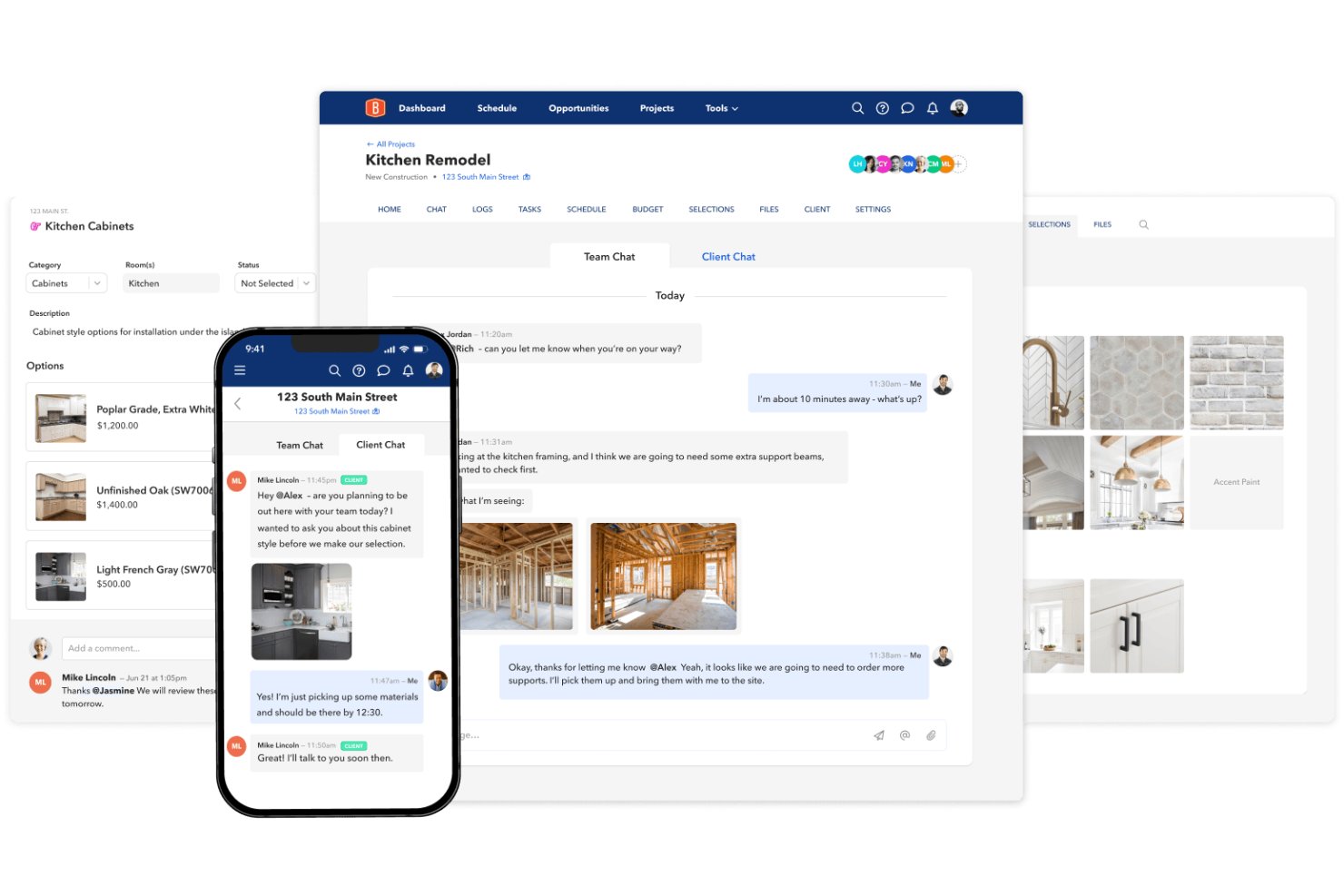Viewport: 1344px width, 896px height.
Task: Switch to the Client Chat tab
Action: 728,257
